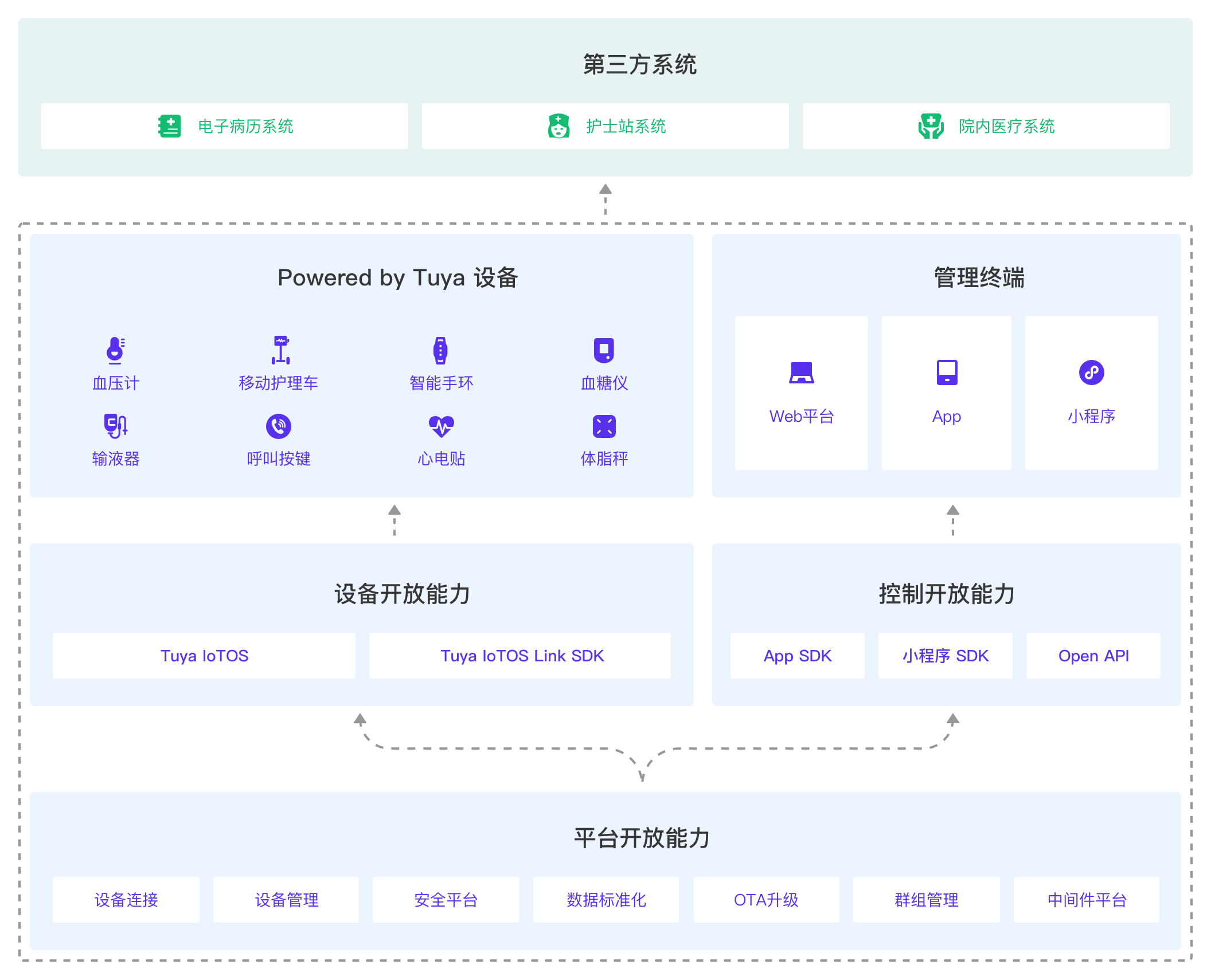
Task: Click the 体脂秤 label text
Action: coord(604,458)
